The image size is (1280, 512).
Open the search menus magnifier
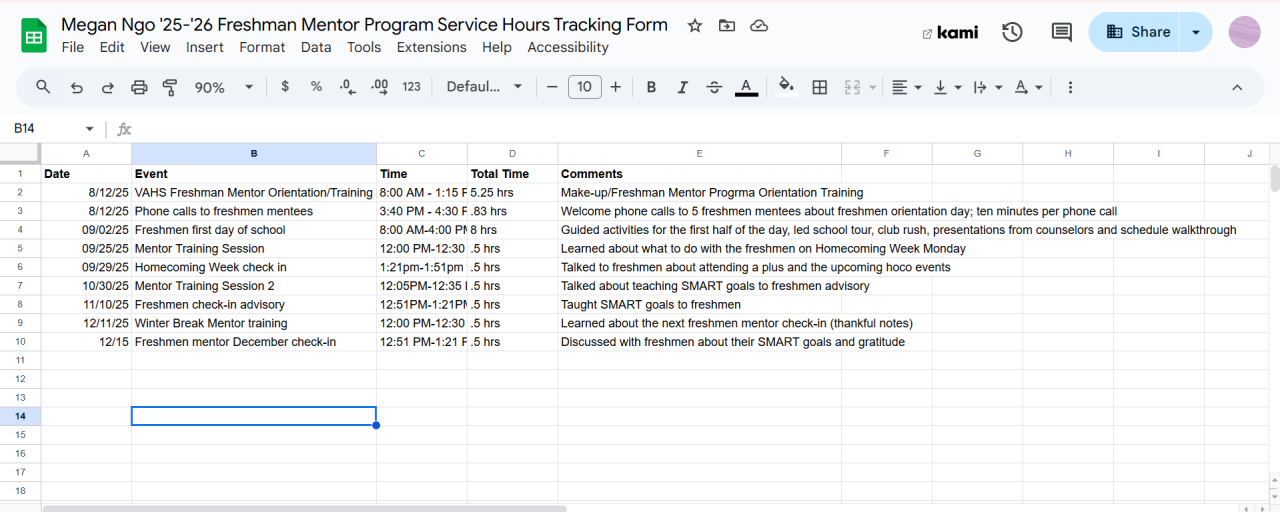coord(43,87)
